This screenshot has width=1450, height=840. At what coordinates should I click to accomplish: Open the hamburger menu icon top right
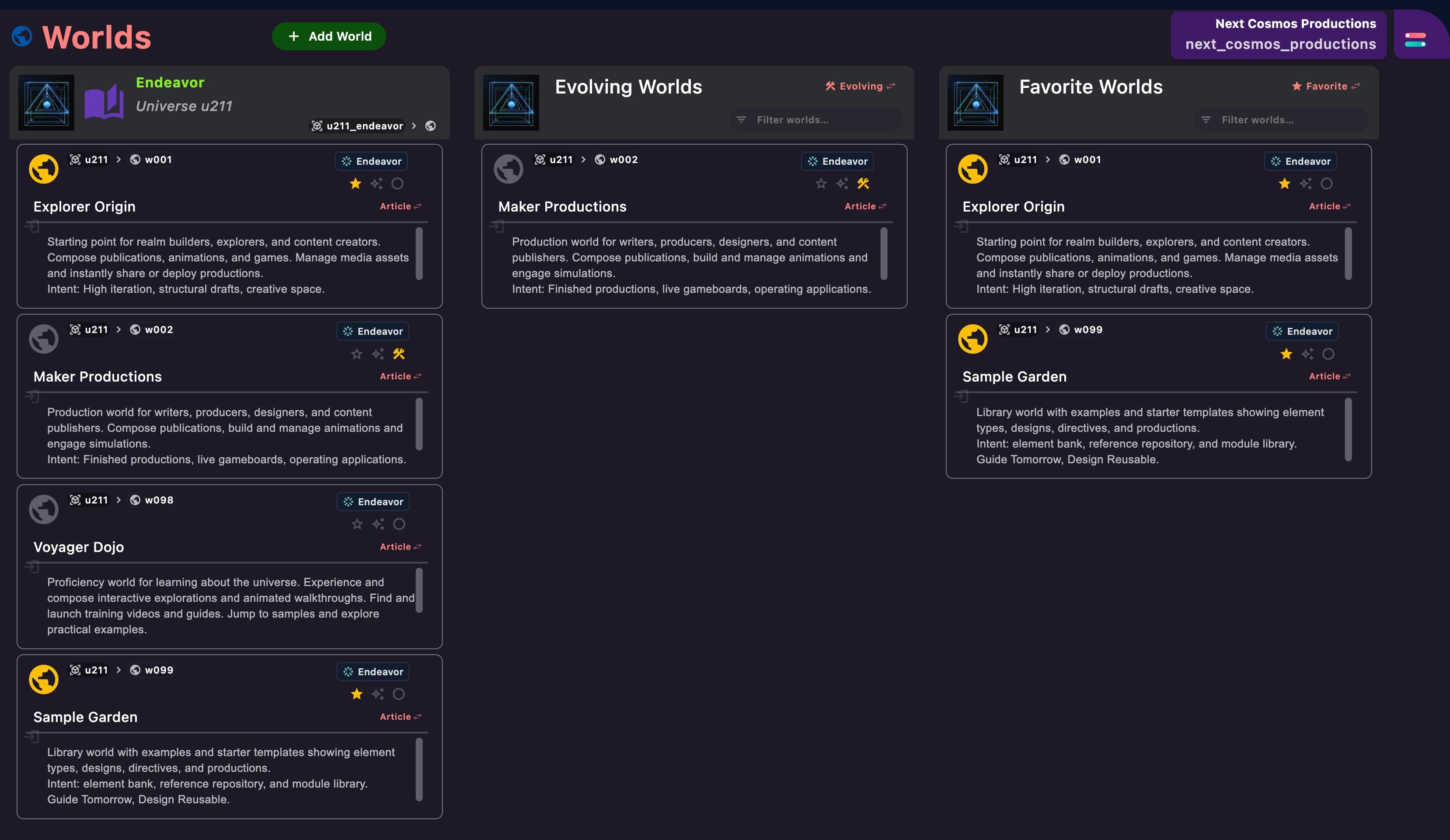pyautogui.click(x=1415, y=40)
